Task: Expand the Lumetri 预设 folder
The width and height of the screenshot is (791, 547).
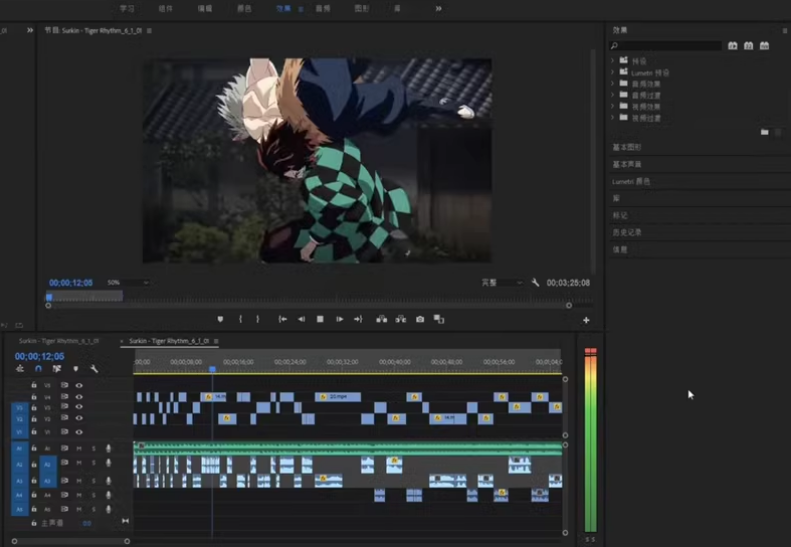Action: tap(613, 73)
